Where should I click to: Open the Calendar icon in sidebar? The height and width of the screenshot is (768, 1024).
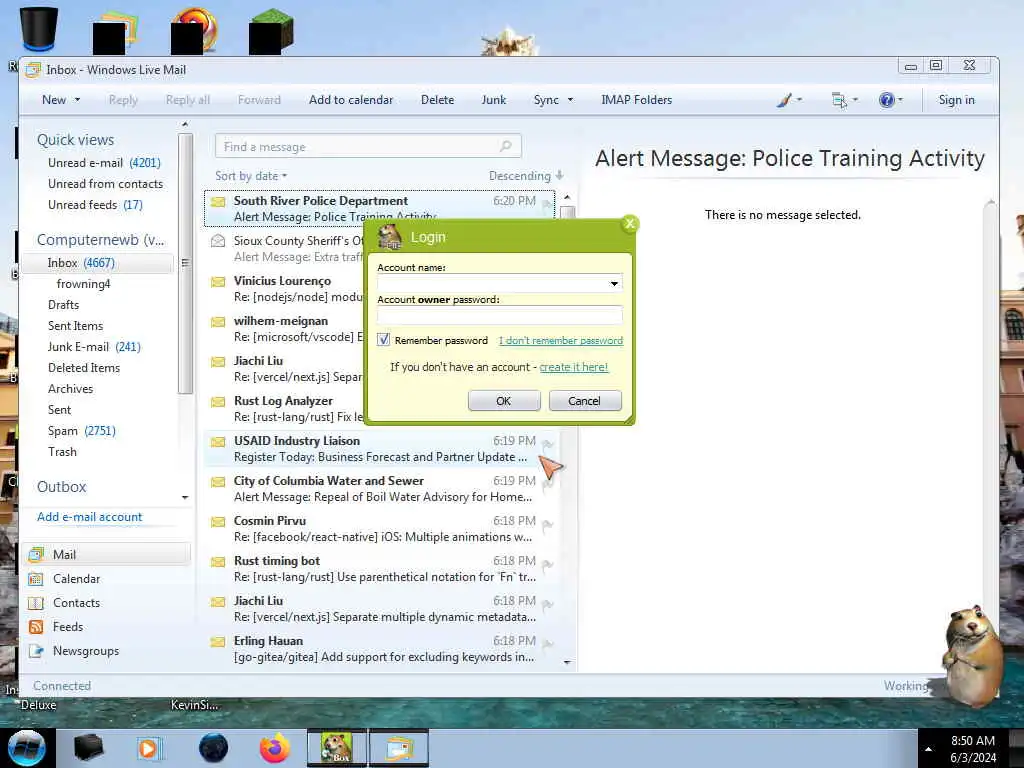[36, 579]
